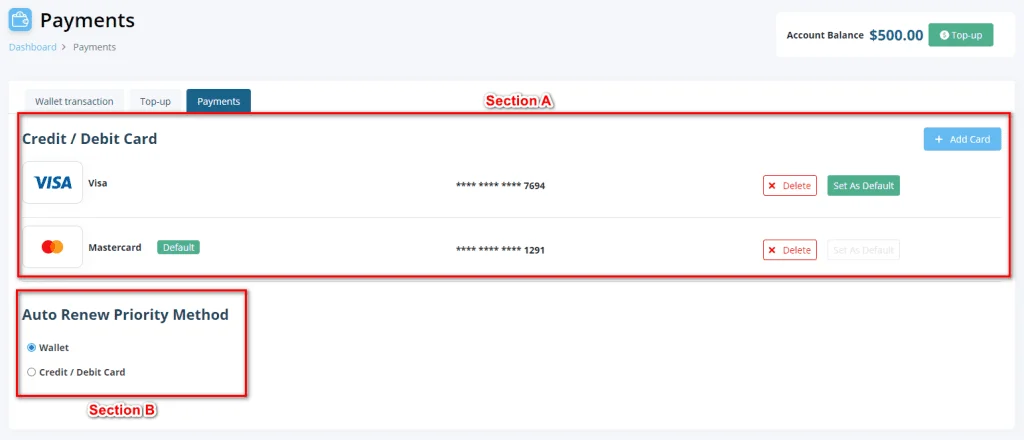Click the X icon on Mastercard's Delete button
This screenshot has width=1024, height=440.
(x=772, y=250)
